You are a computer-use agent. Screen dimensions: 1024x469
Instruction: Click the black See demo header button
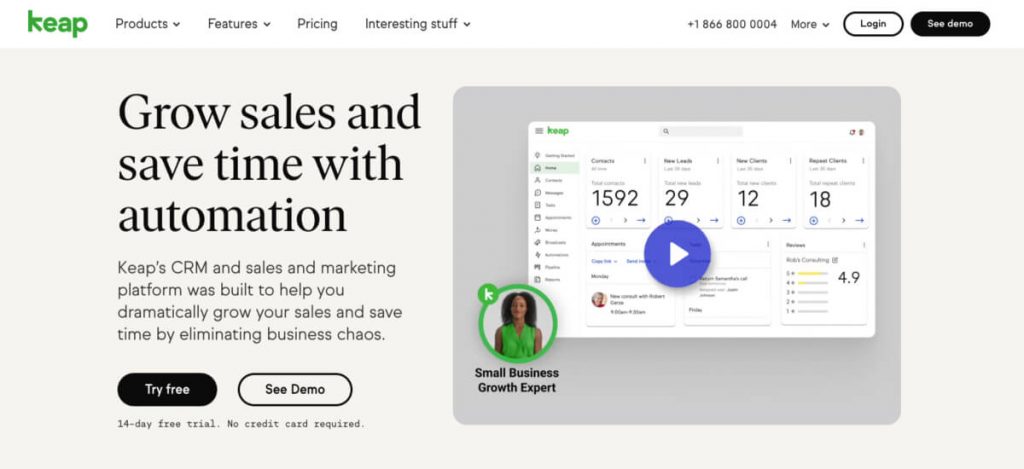(949, 24)
